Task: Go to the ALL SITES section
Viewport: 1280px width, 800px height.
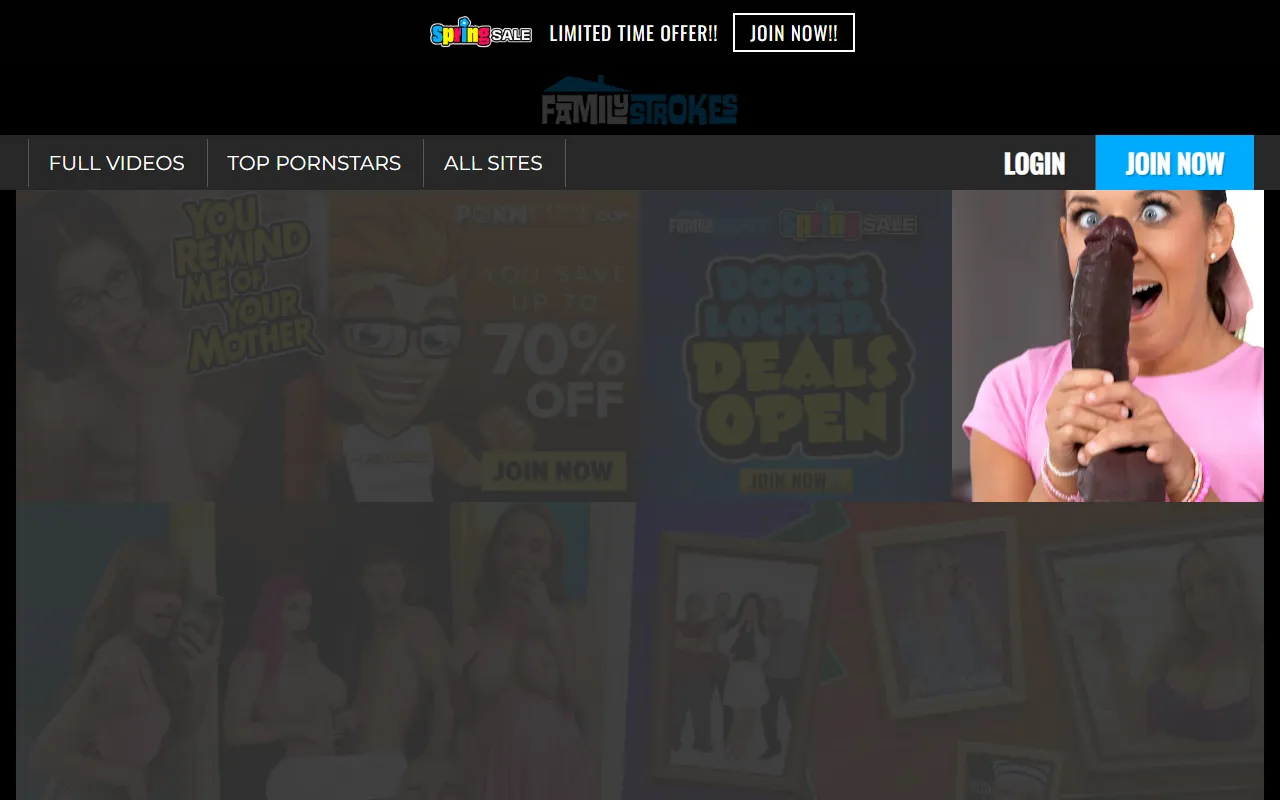Action: click(x=493, y=163)
